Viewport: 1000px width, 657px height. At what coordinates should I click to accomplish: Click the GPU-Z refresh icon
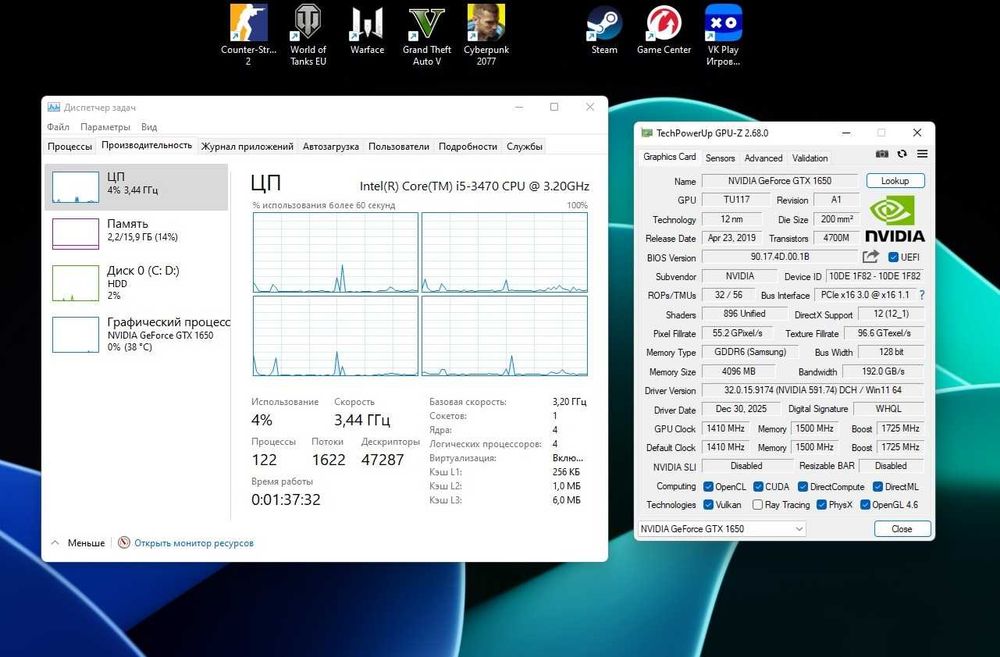[x=902, y=154]
